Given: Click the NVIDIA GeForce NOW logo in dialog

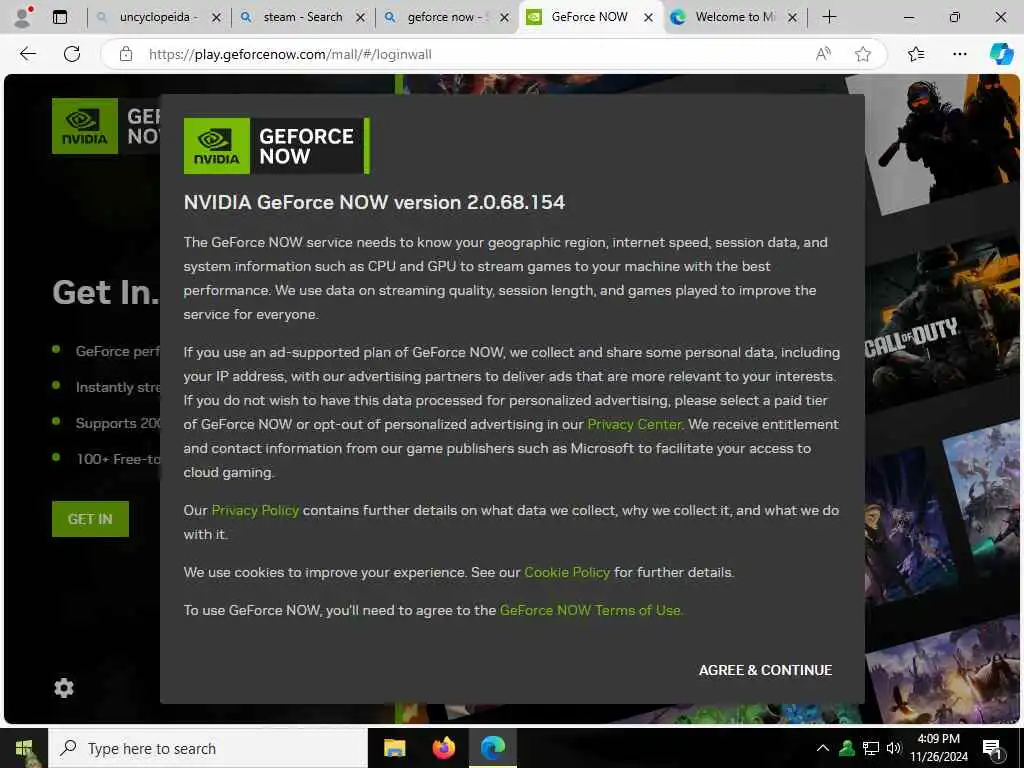Looking at the screenshot, I should point(276,146).
